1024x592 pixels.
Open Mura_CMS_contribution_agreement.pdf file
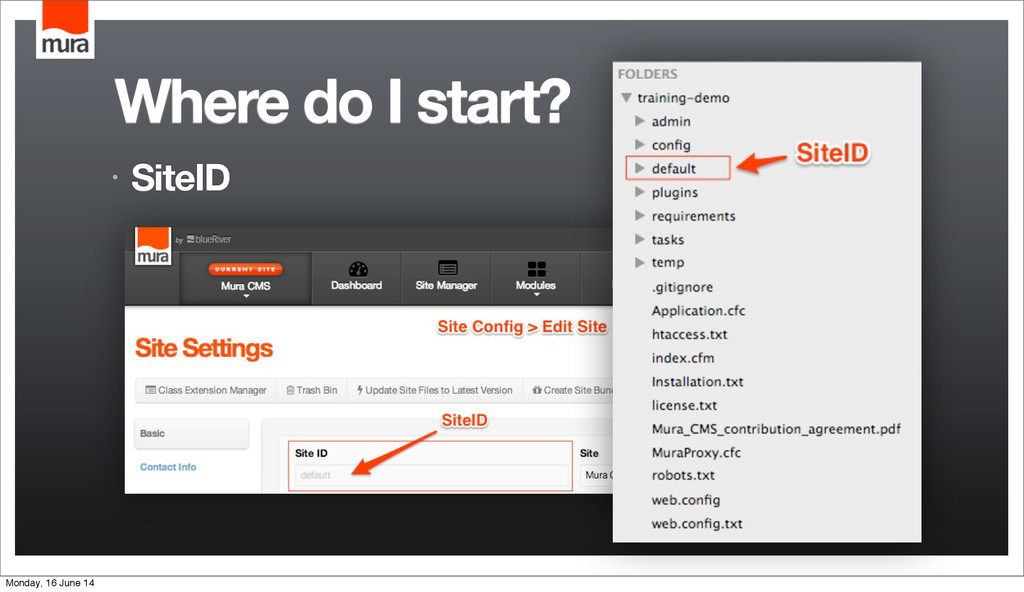pyautogui.click(x=776, y=429)
